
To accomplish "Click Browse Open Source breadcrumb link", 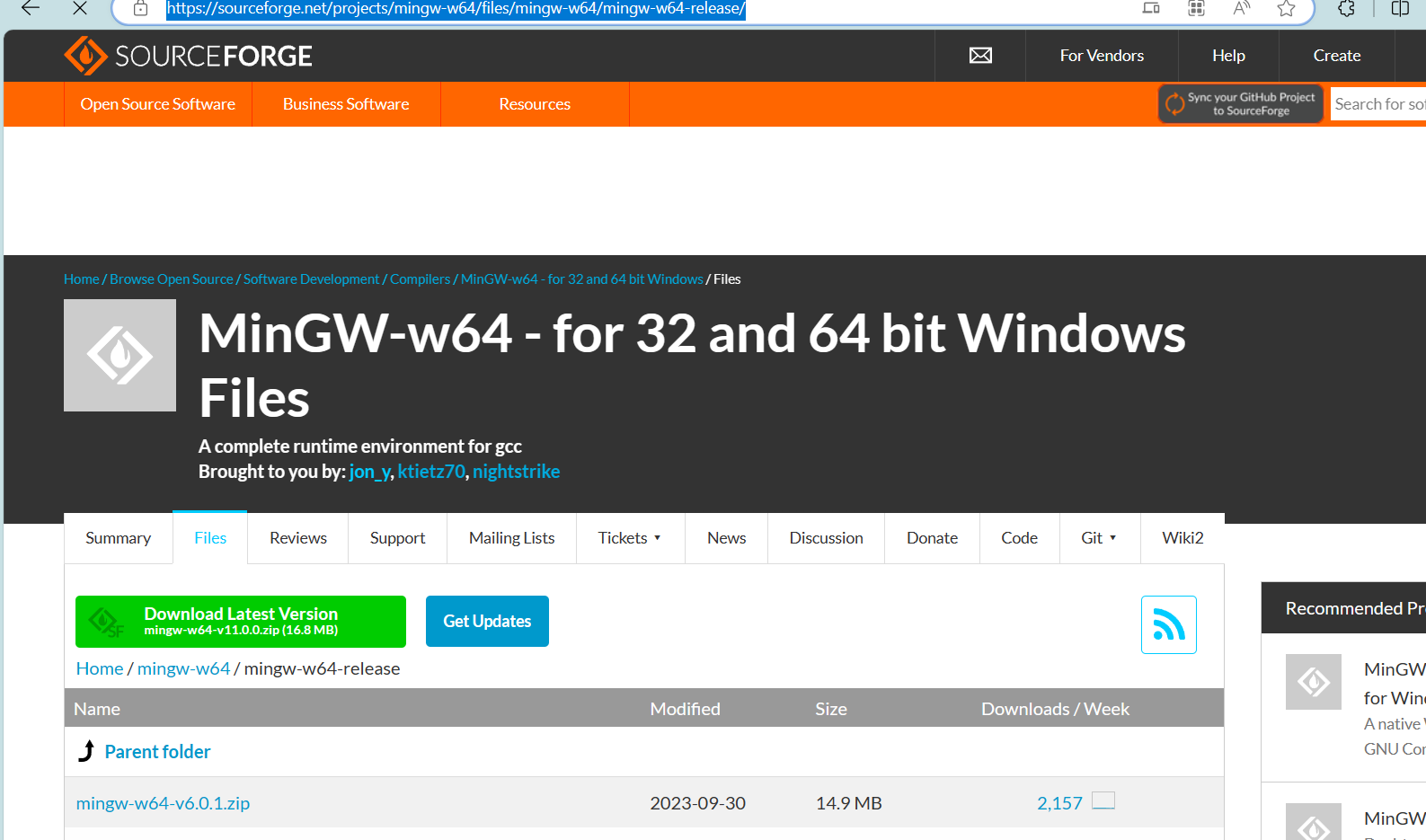I will [172, 279].
